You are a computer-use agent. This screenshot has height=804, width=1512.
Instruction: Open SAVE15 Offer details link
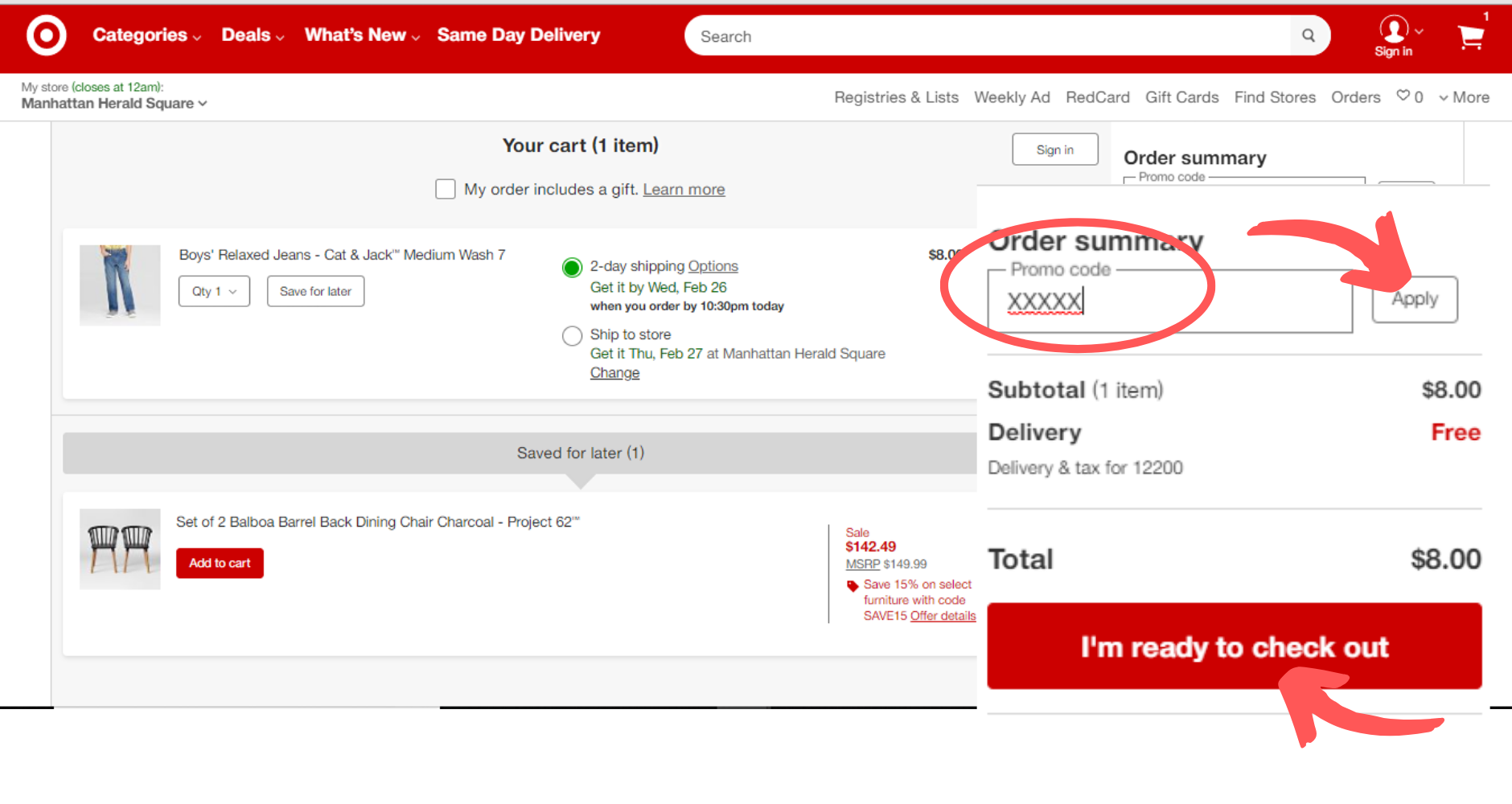click(943, 616)
